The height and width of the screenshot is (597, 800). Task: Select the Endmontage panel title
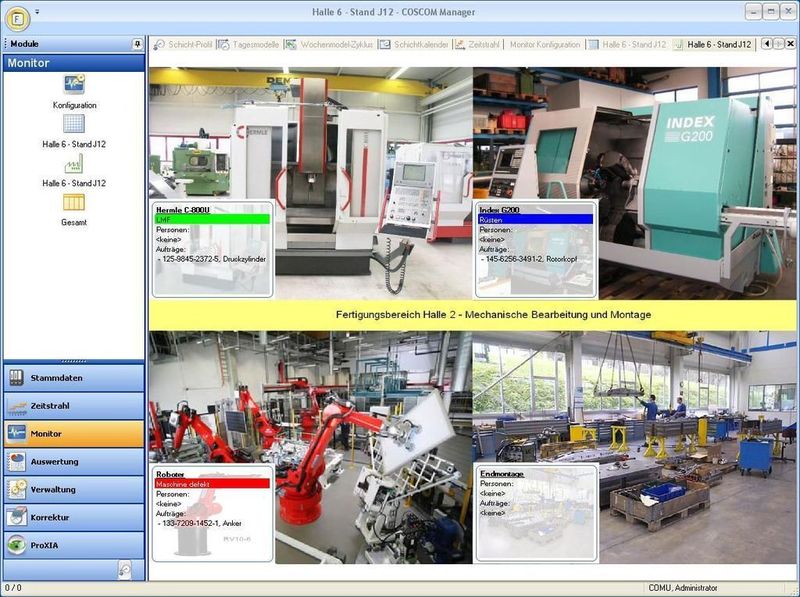click(502, 474)
